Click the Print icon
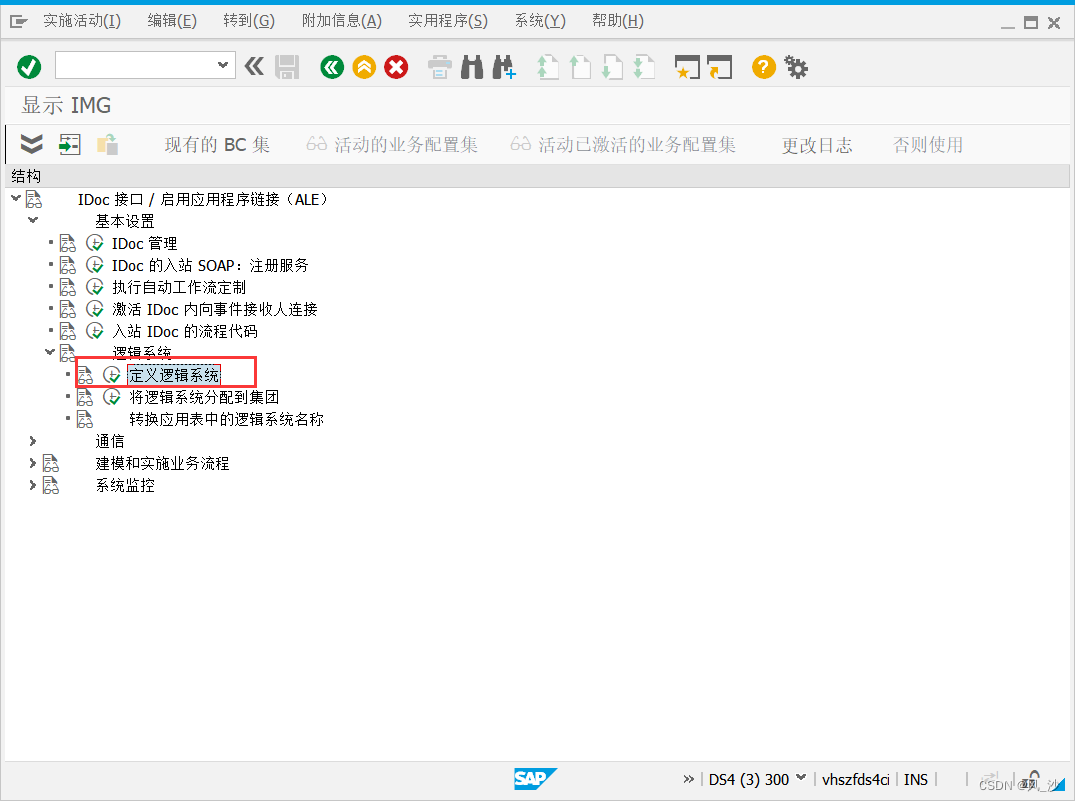 point(439,67)
